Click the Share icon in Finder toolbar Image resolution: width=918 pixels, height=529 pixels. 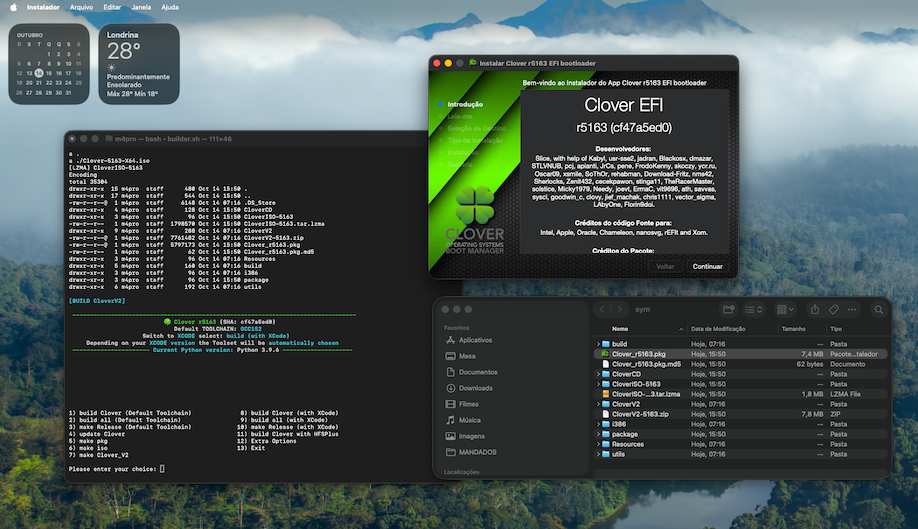click(814, 310)
